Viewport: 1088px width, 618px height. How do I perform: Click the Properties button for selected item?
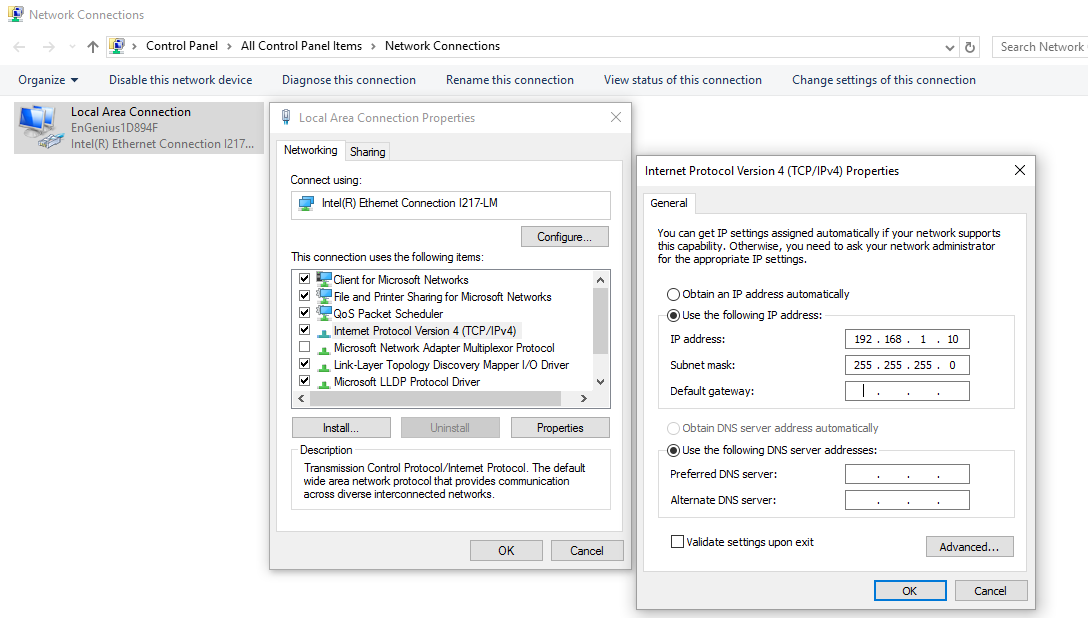pyautogui.click(x=560, y=428)
